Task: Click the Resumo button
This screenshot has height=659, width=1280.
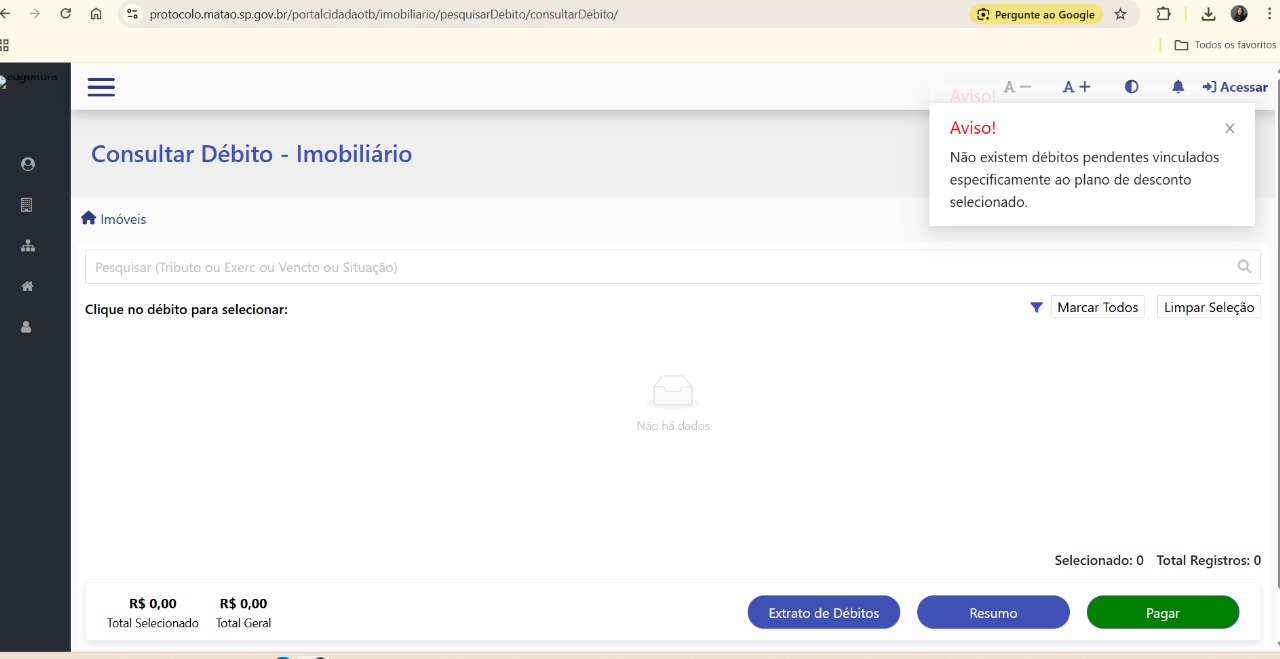Action: (993, 613)
